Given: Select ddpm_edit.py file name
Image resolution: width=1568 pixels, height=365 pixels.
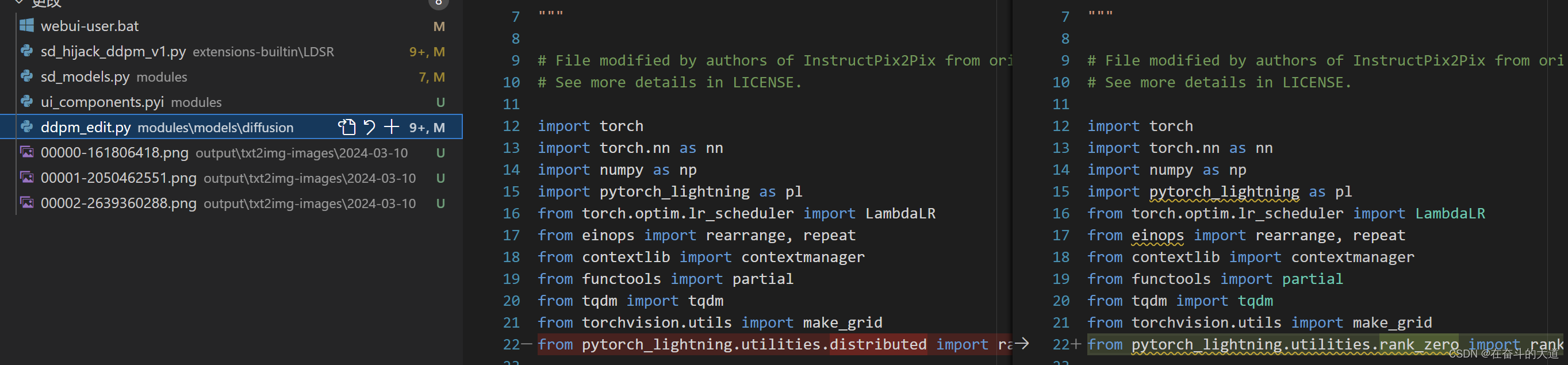Looking at the screenshot, I should coord(86,127).
